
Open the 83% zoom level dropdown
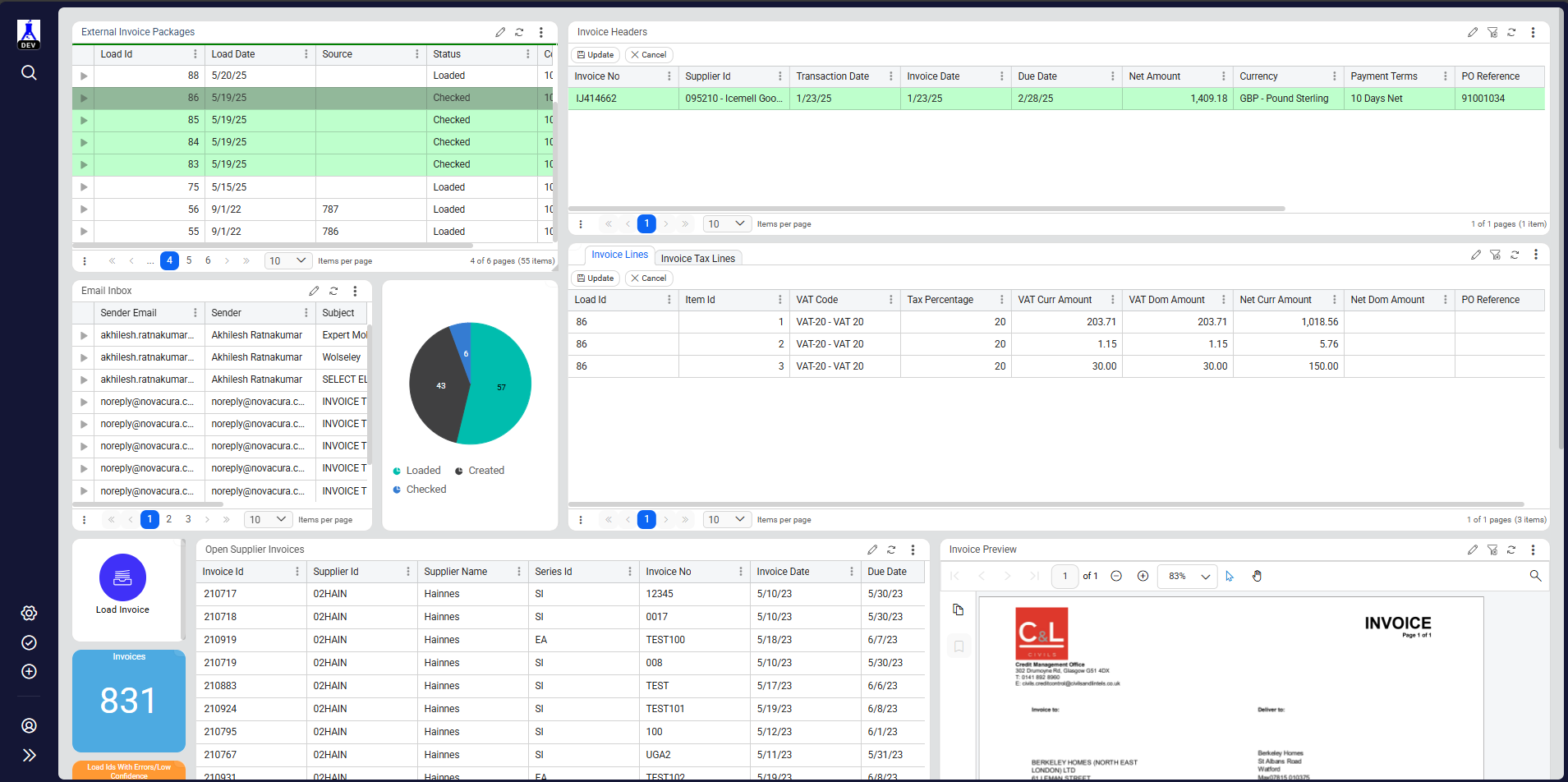pos(1188,576)
